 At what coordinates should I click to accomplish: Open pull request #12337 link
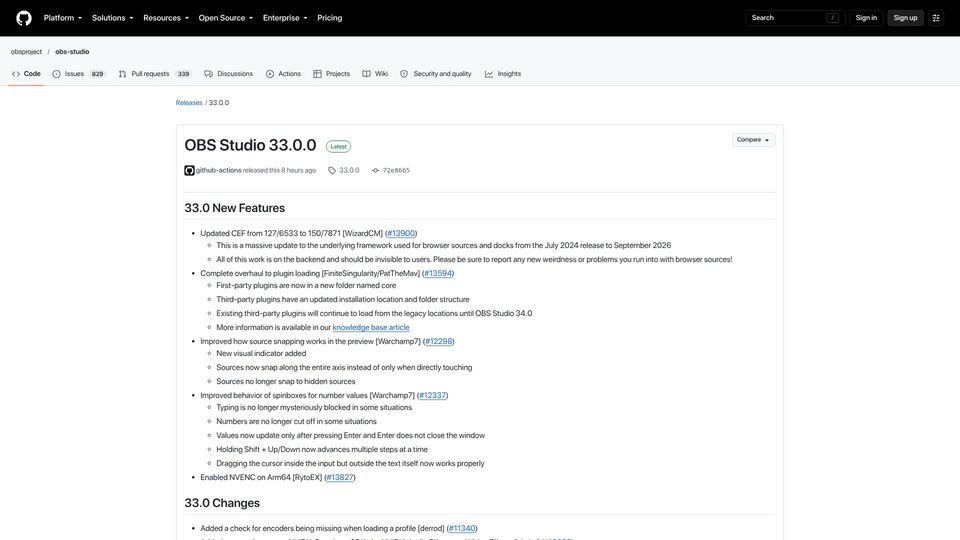tap(432, 395)
